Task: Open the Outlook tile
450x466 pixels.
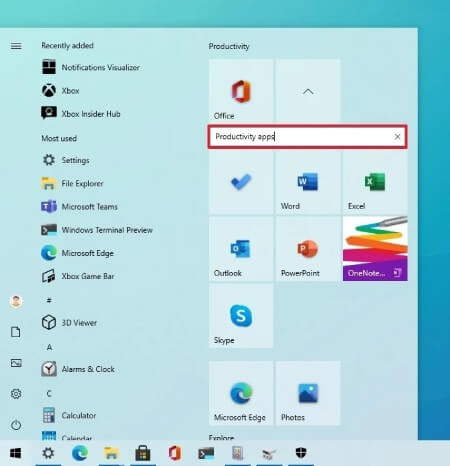Action: coord(241,249)
